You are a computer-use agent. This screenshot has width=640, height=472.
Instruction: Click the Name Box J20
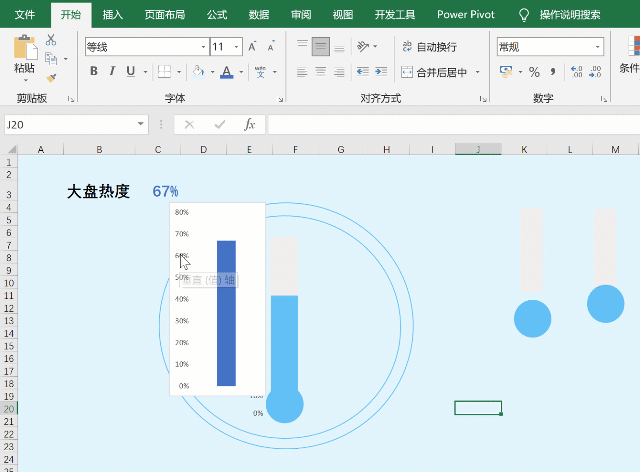pyautogui.click(x=76, y=125)
